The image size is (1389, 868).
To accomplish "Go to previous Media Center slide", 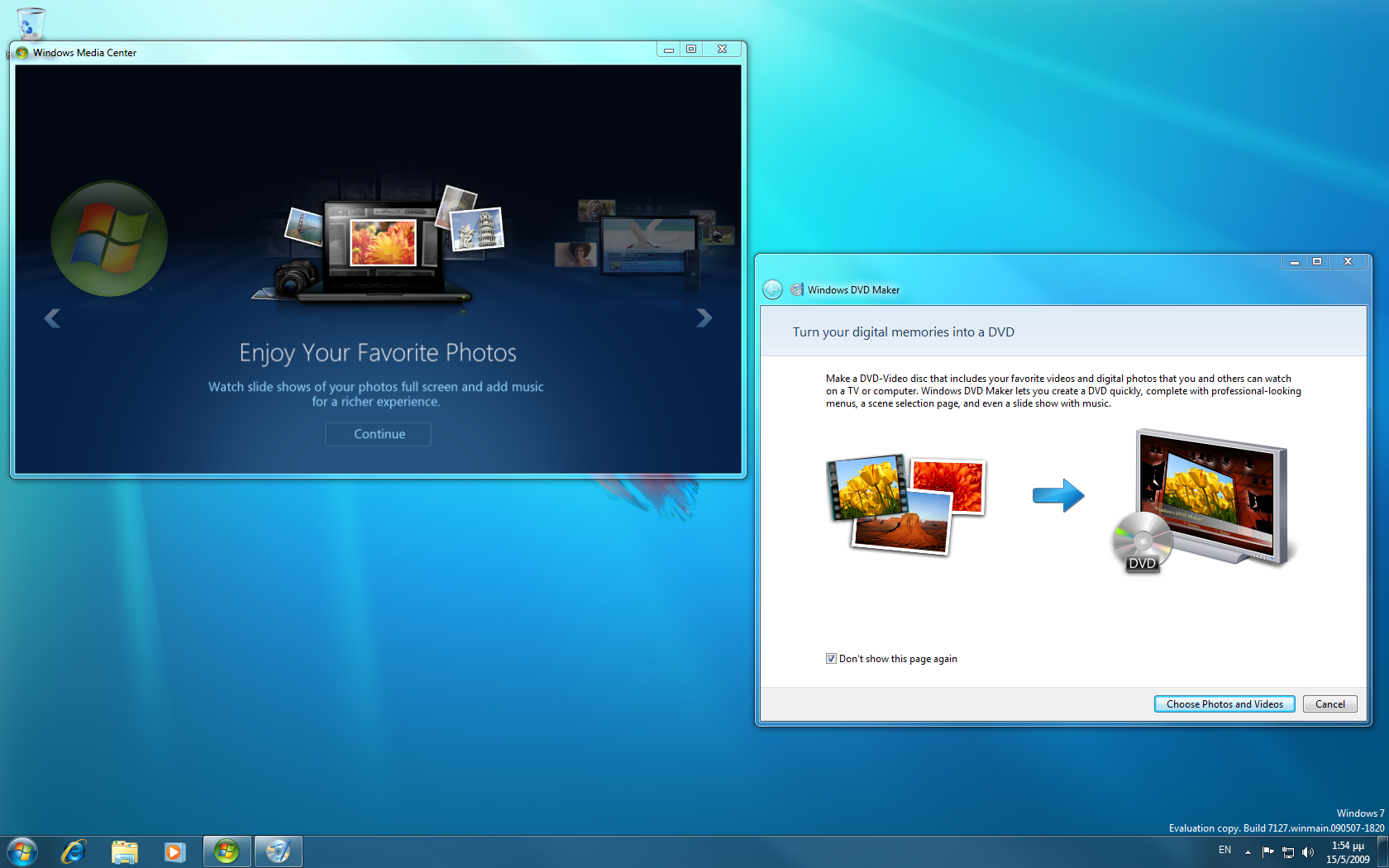I will pos(52,318).
